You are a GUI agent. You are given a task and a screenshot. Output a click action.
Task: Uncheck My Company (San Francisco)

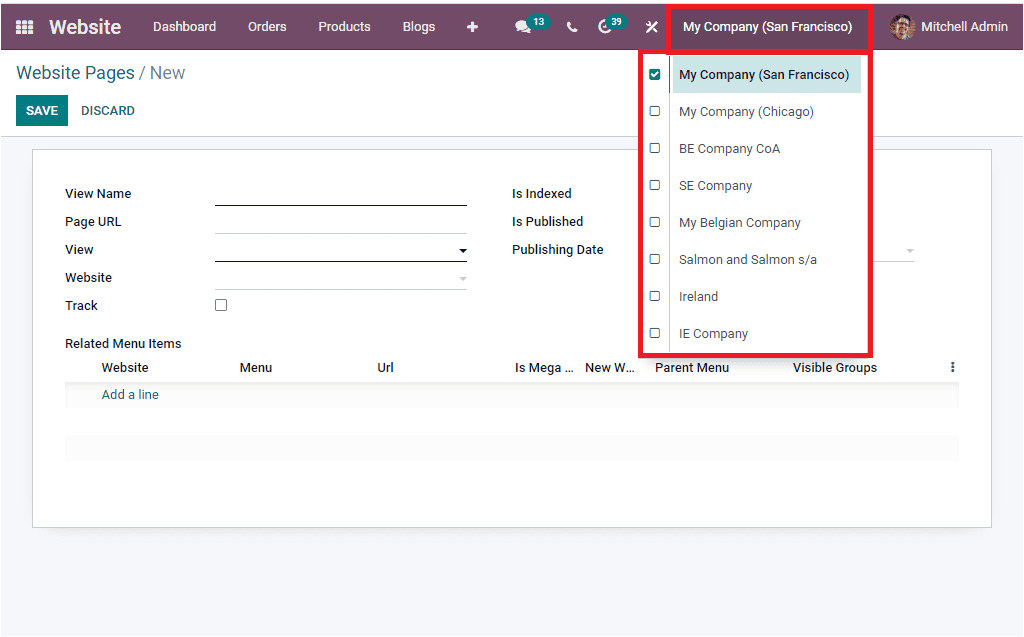pyautogui.click(x=655, y=74)
